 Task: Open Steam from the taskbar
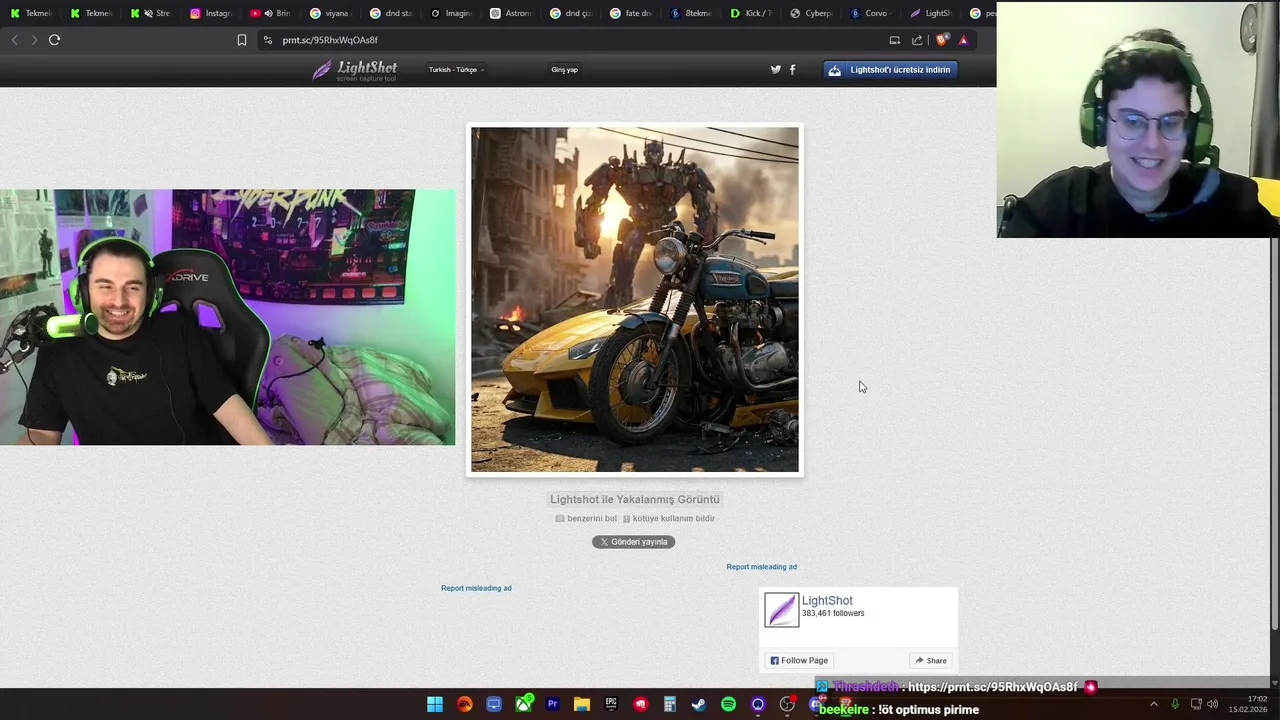click(699, 704)
